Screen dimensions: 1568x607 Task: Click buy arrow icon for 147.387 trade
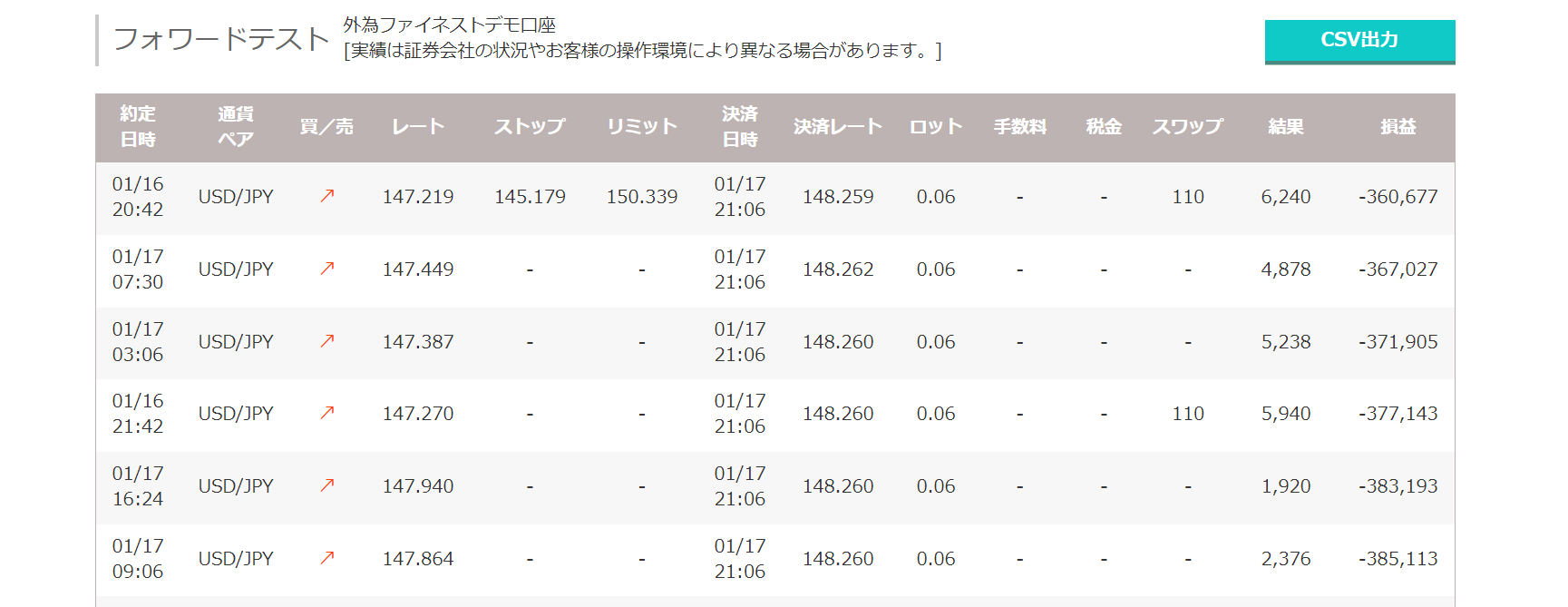click(327, 341)
